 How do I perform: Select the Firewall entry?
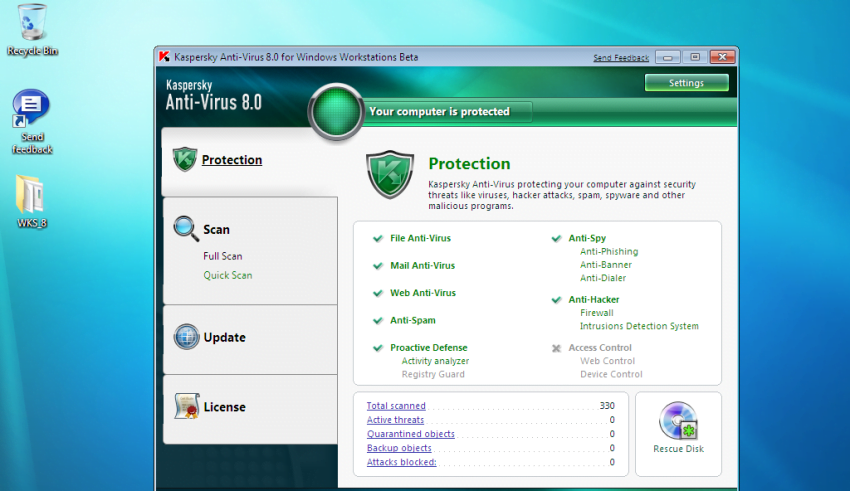[x=596, y=313]
